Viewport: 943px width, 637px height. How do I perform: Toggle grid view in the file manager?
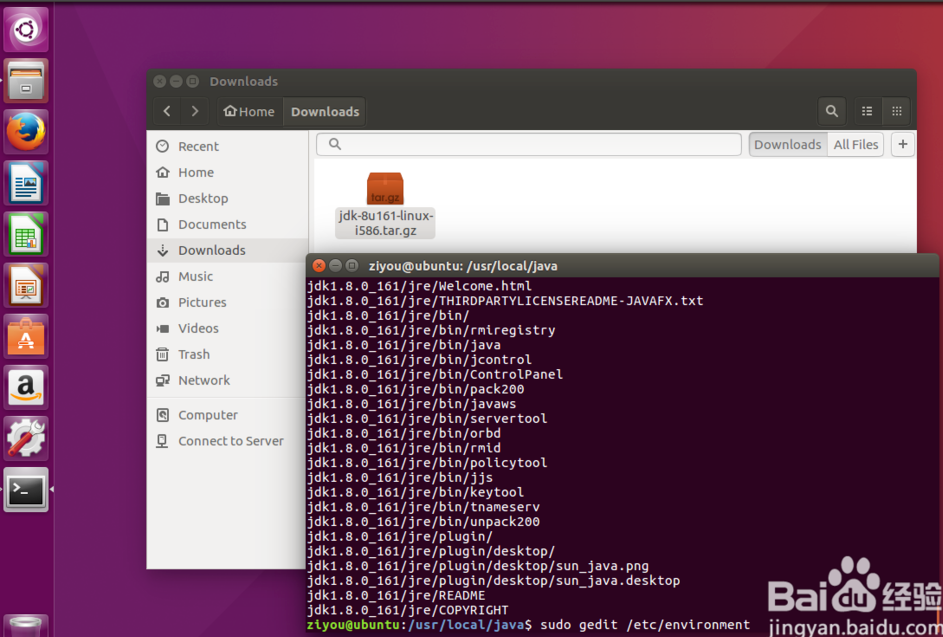(x=898, y=111)
